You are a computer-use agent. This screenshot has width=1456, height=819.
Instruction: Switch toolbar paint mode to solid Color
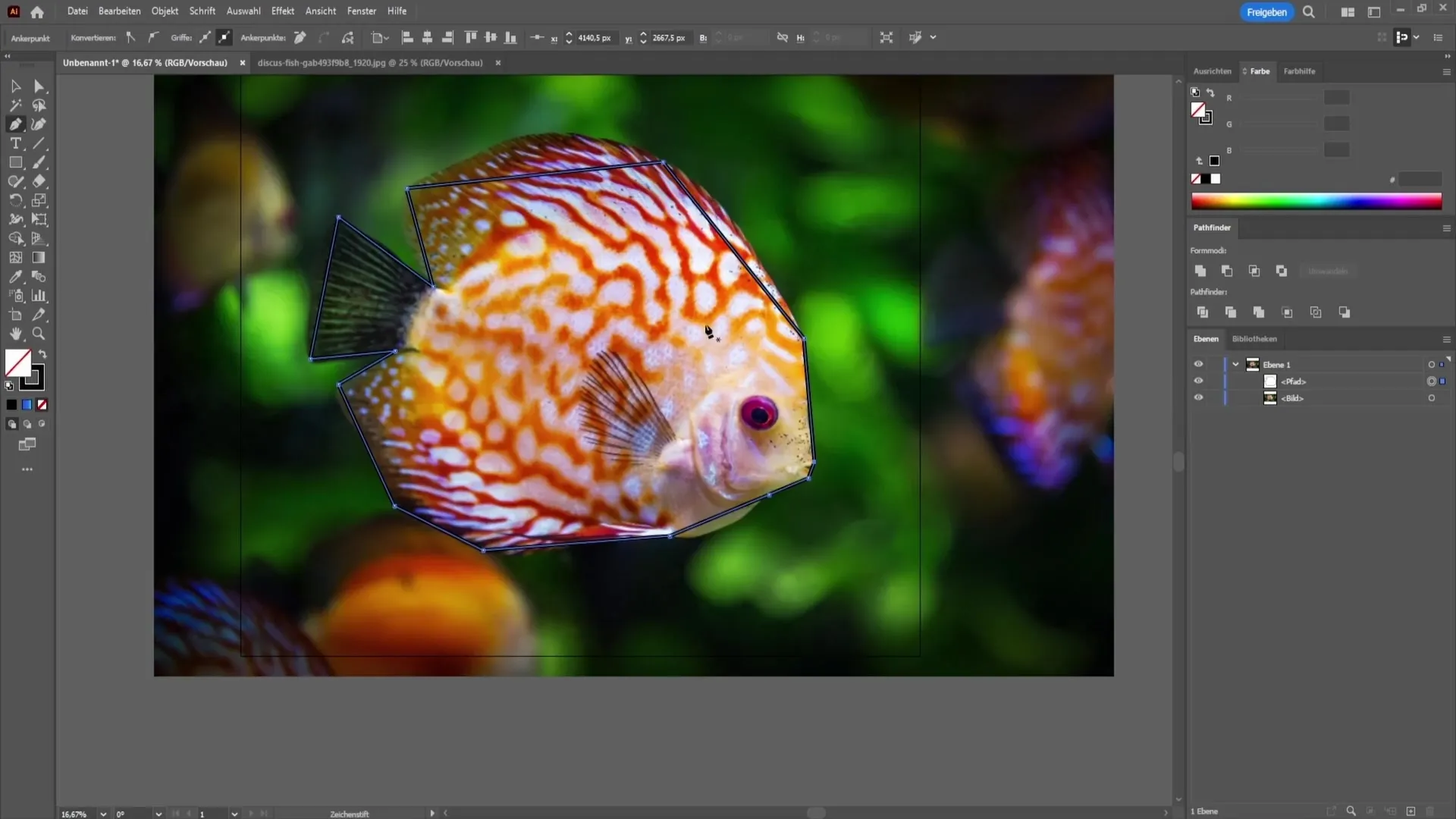[x=11, y=405]
